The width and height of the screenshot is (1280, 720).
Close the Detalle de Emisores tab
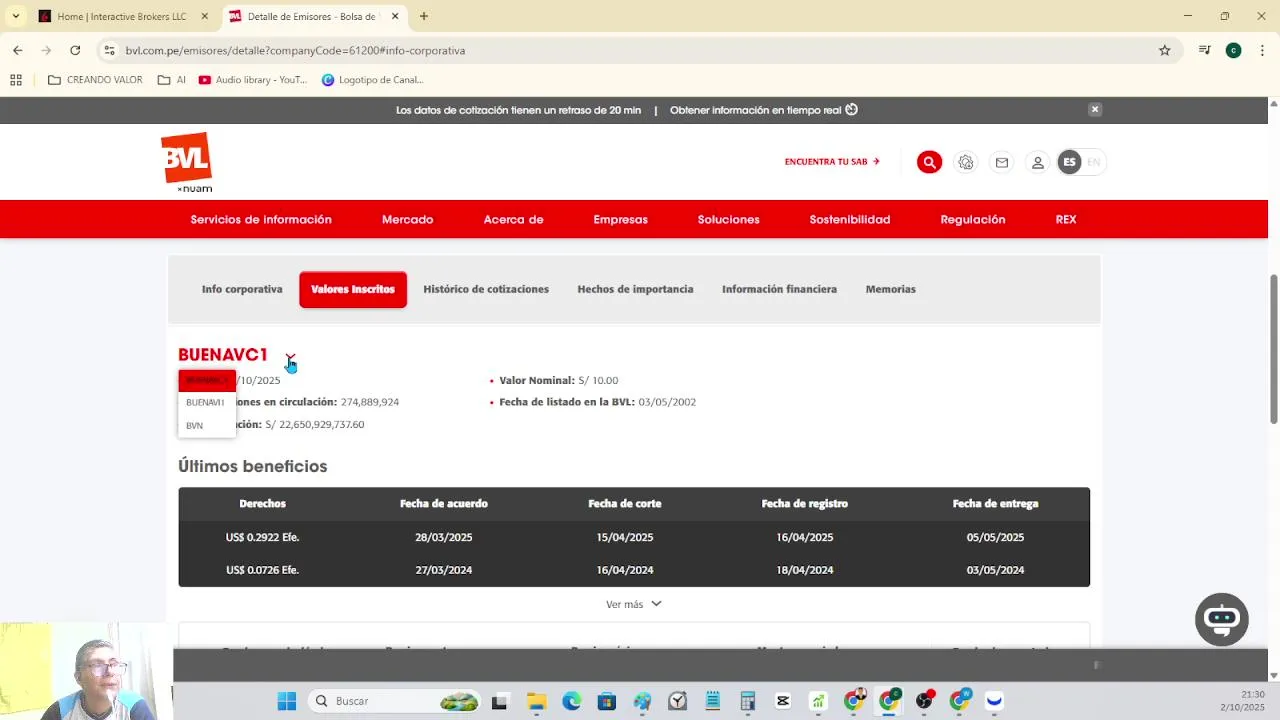coord(395,16)
